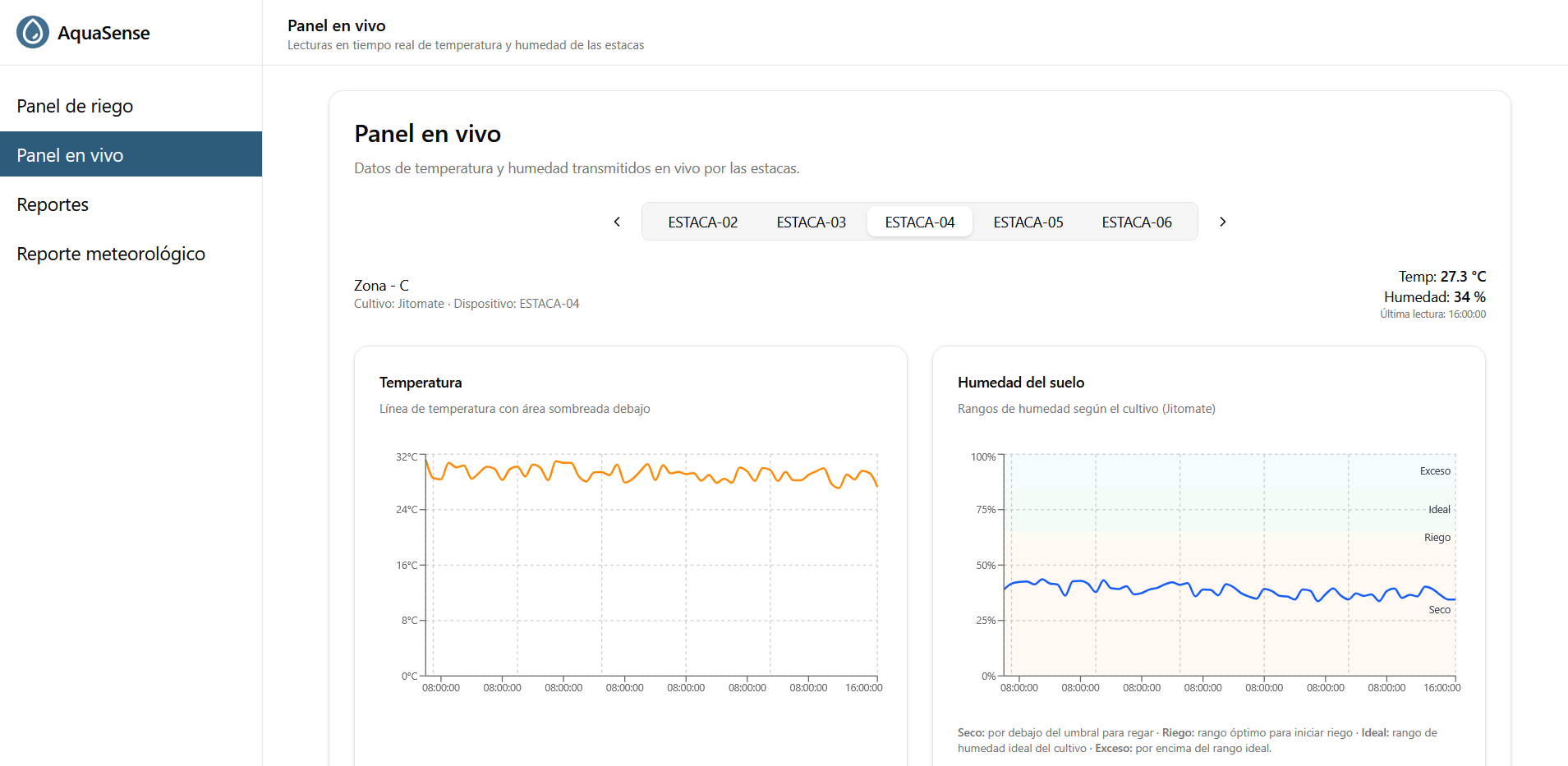Switch to the ESTACA-05 tab
Screen dimensions: 1568x766
point(1028,222)
